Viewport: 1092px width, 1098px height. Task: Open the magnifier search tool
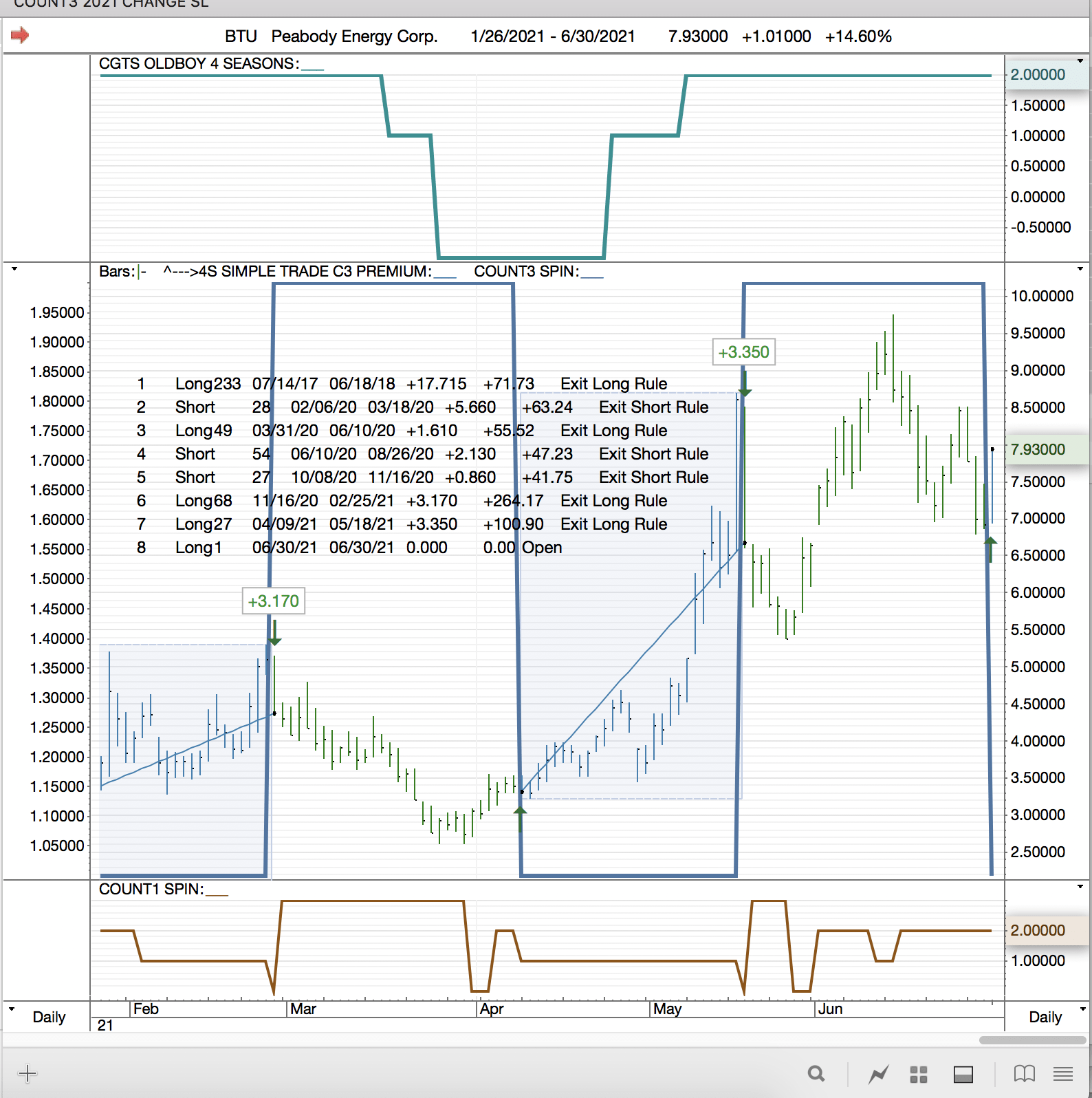816,1073
